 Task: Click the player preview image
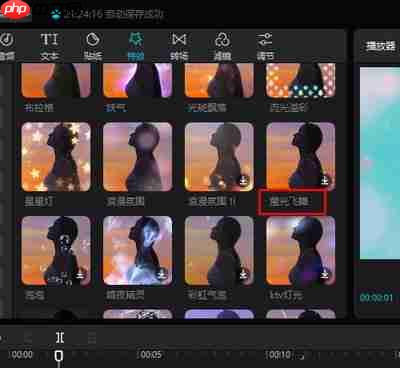point(380,163)
